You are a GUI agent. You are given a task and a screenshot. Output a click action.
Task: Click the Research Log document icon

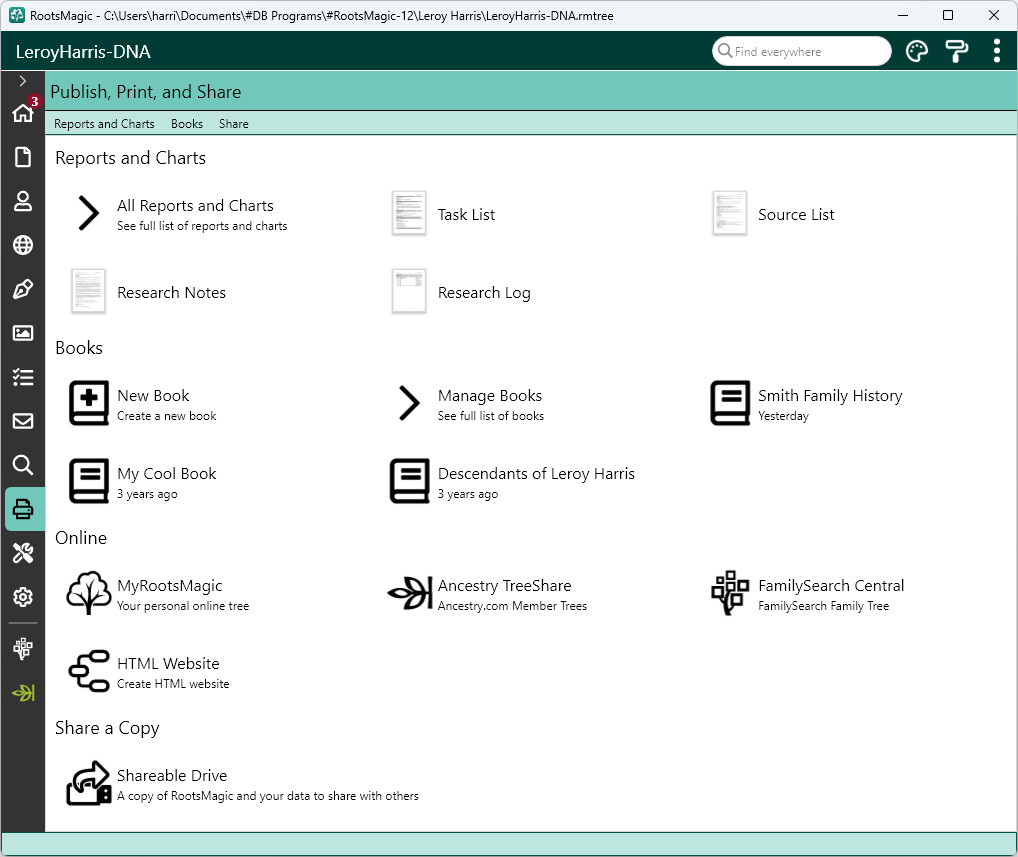tap(409, 291)
